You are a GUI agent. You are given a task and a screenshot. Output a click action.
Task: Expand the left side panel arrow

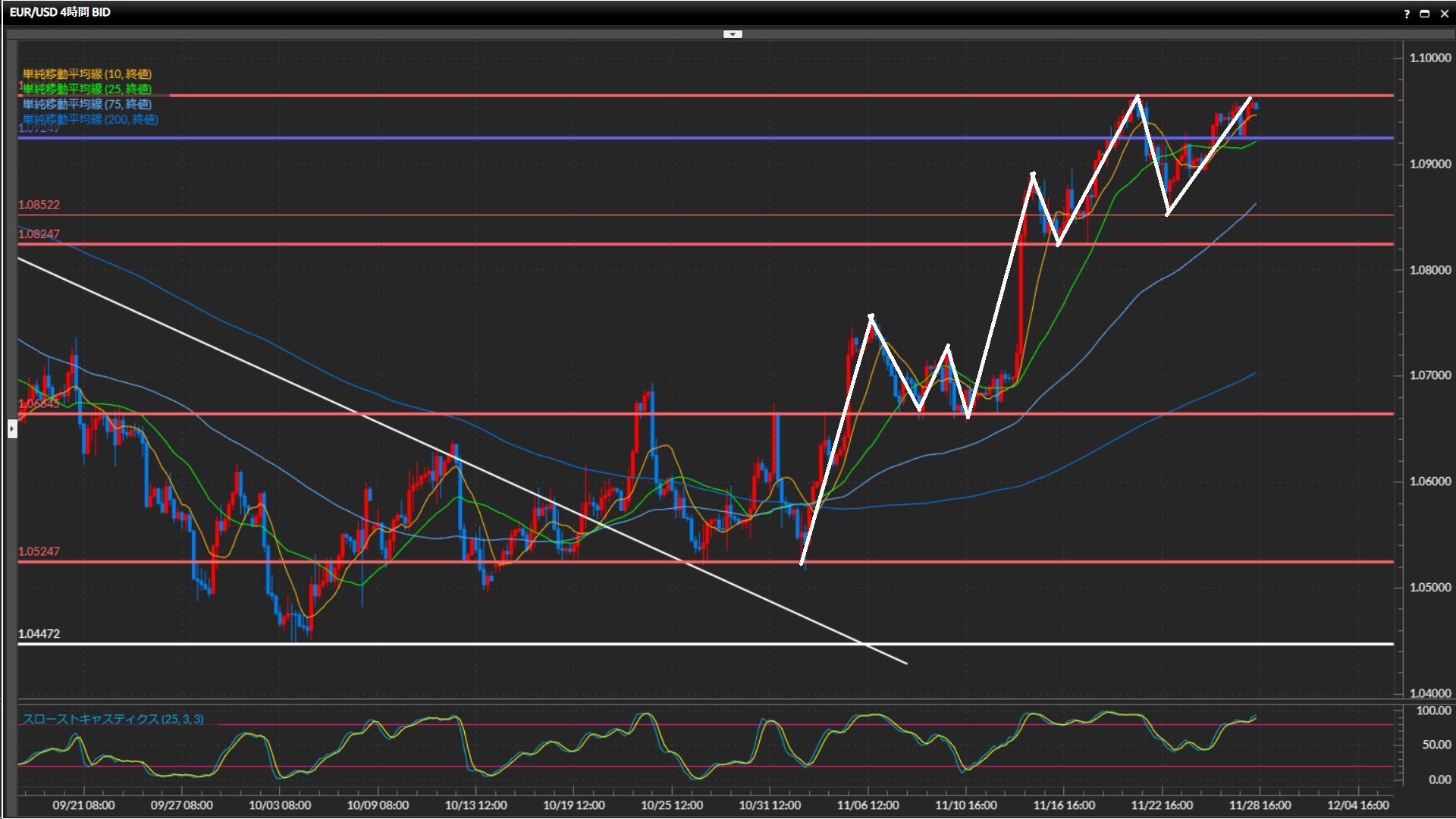[x=11, y=429]
